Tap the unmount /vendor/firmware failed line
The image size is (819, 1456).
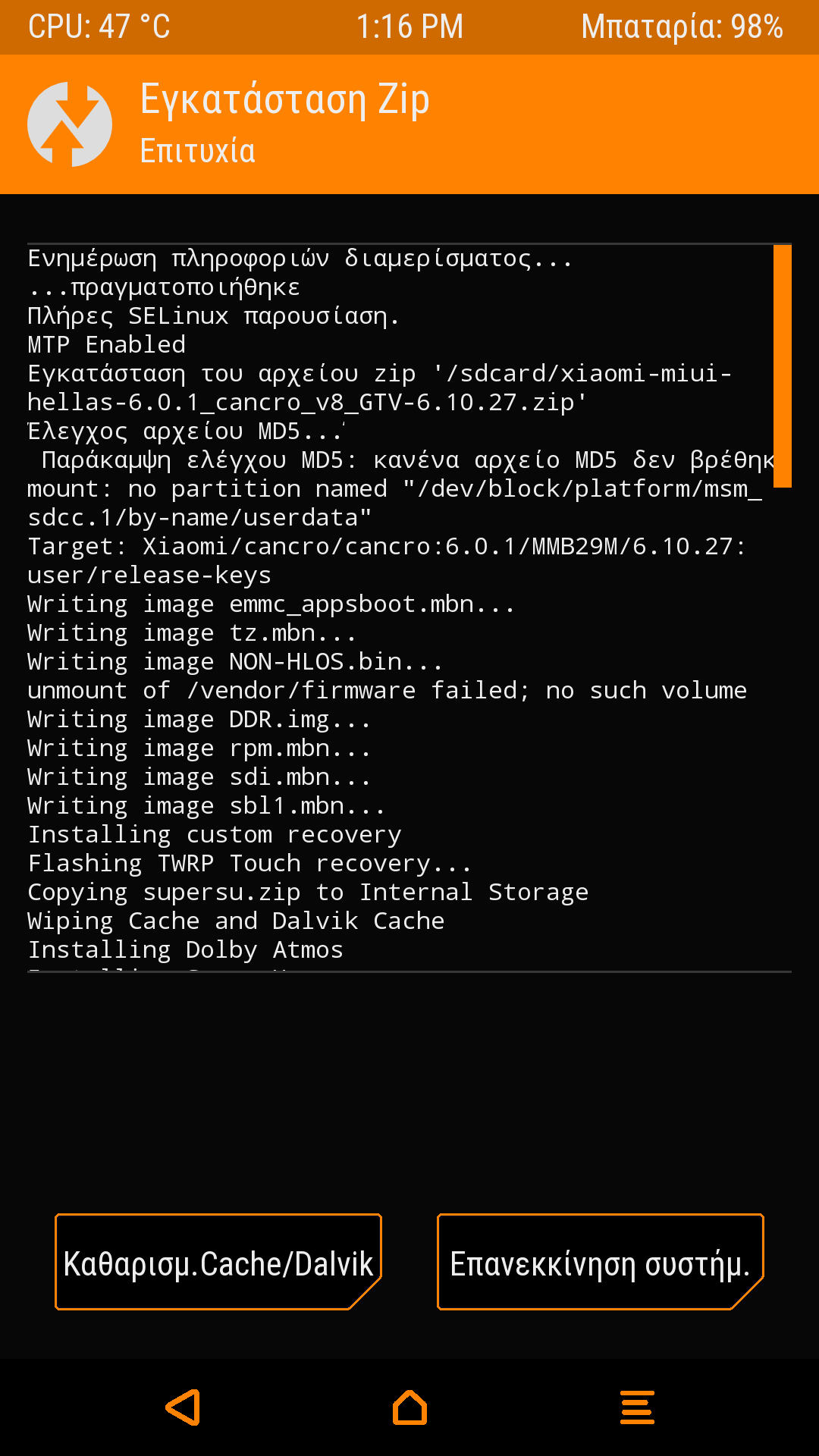tap(387, 691)
